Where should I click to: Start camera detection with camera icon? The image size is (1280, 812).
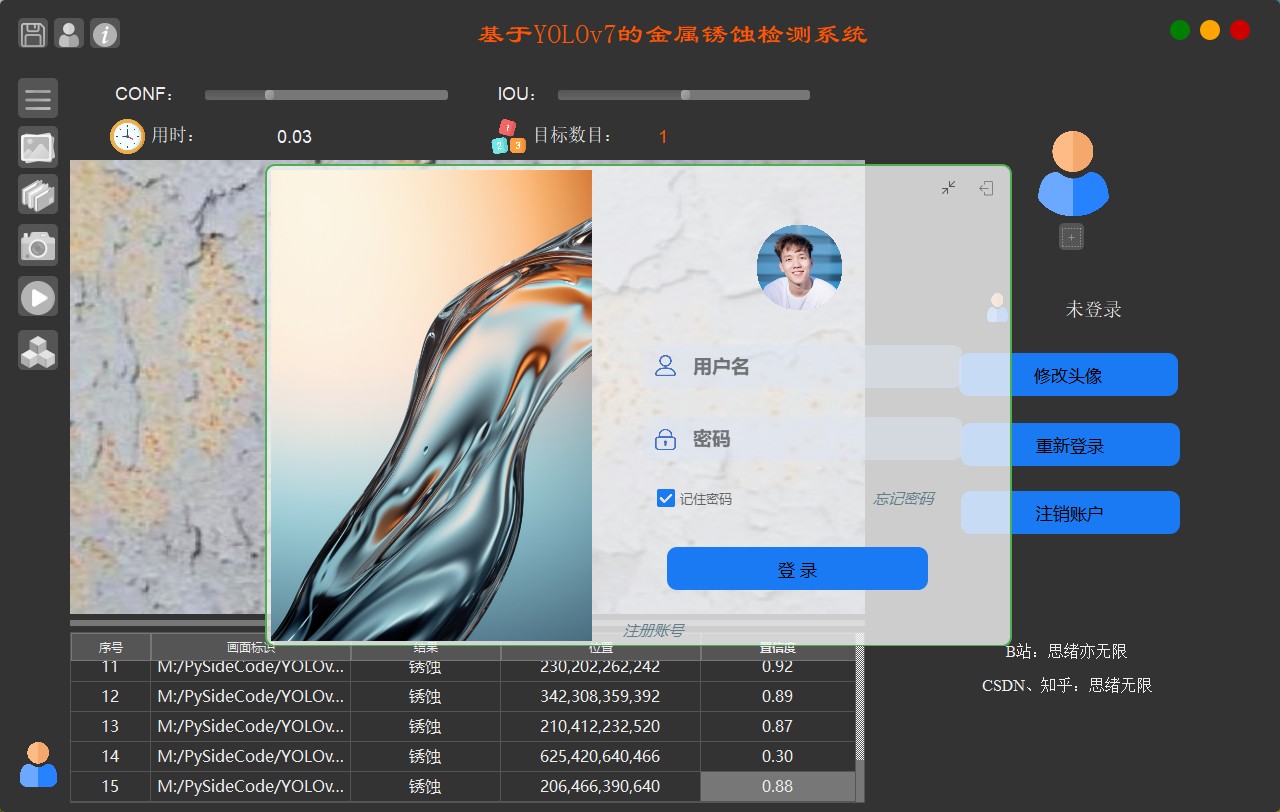(38, 245)
